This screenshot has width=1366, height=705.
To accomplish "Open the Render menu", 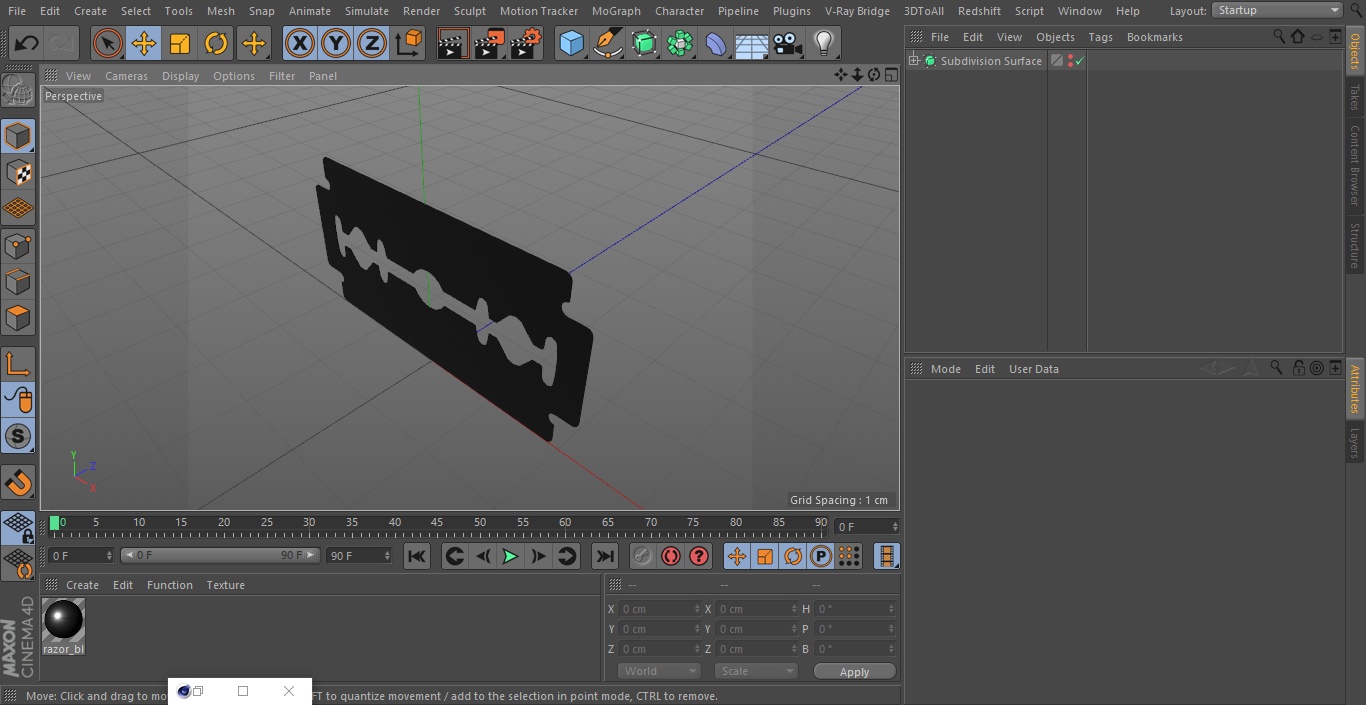I will click(x=421, y=11).
